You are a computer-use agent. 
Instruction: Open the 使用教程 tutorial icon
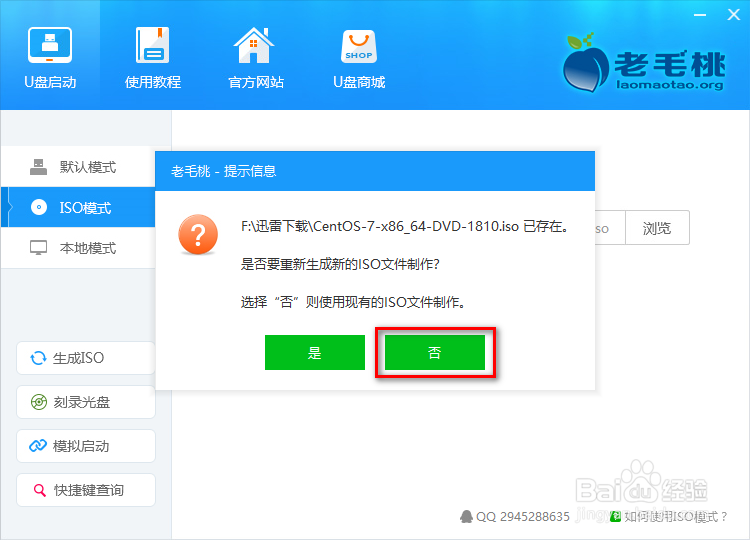(153, 45)
